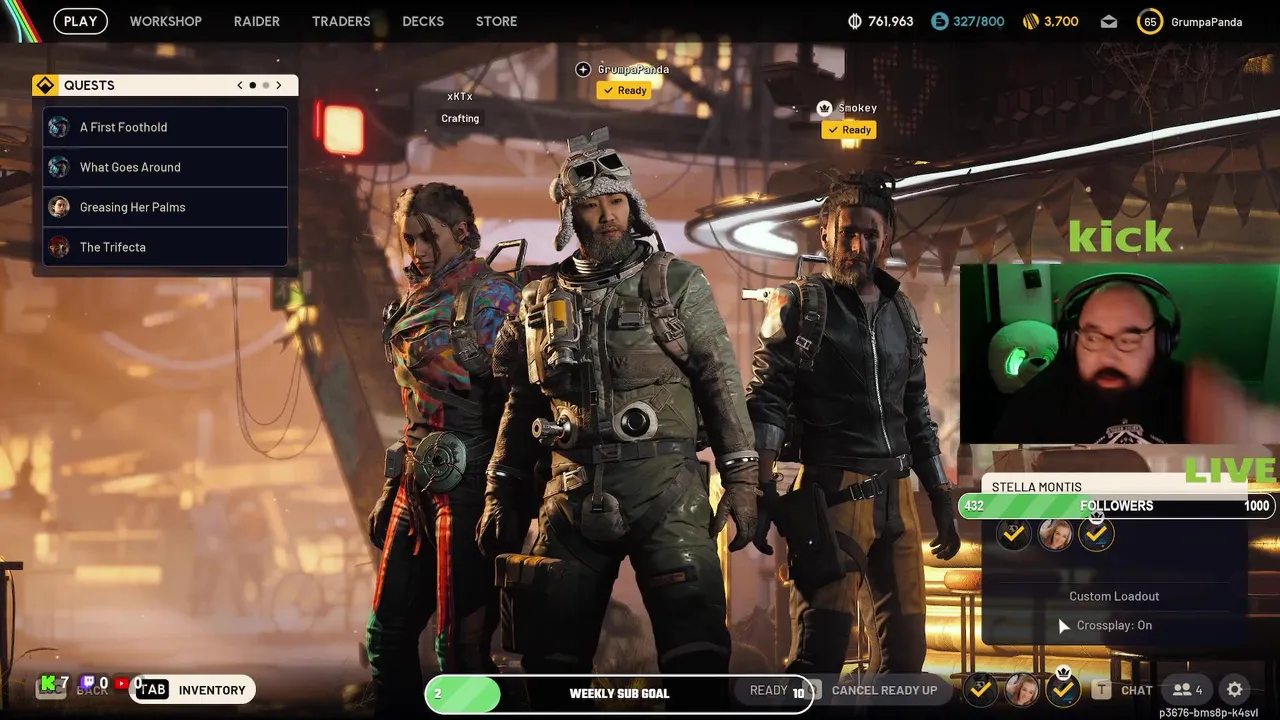Select the DECKS tab
Image resolution: width=1280 pixels, height=720 pixels.
coord(423,21)
